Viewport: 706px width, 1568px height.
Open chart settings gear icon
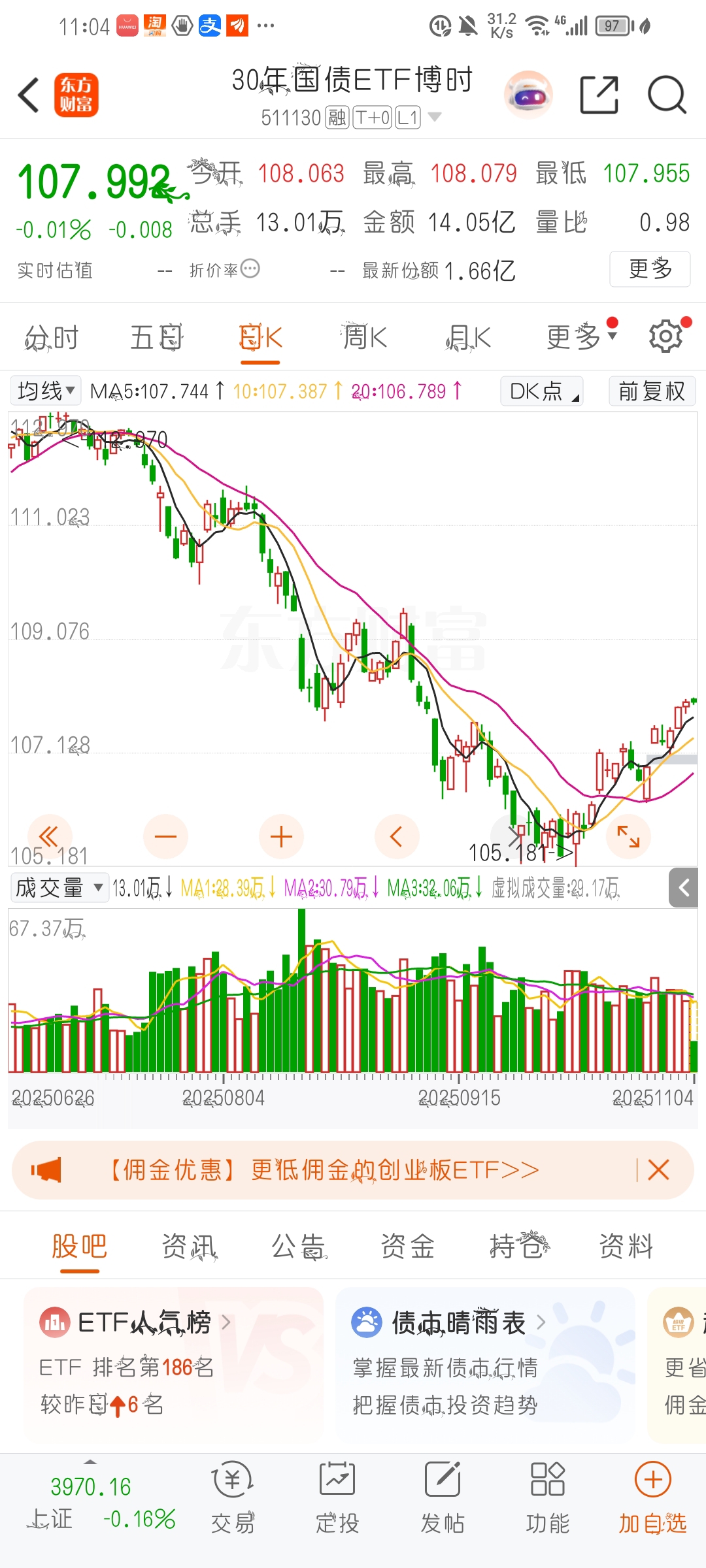665,336
